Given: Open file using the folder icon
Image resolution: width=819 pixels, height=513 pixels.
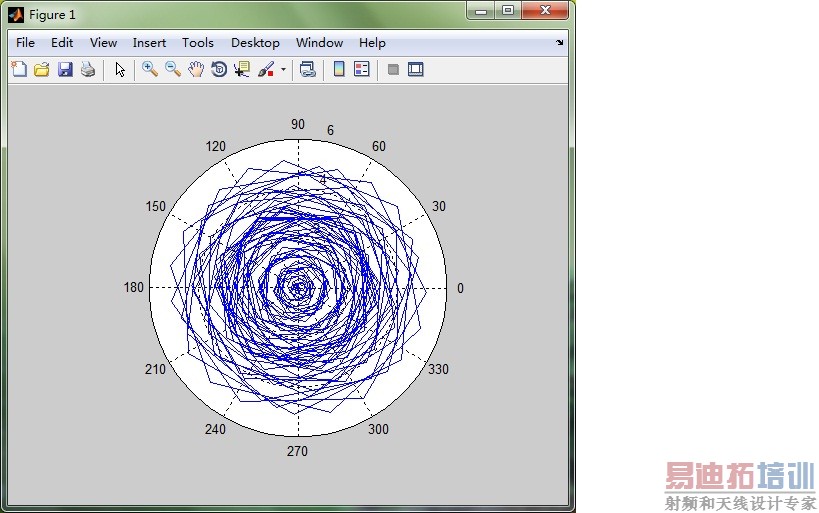Looking at the screenshot, I should 42,69.
